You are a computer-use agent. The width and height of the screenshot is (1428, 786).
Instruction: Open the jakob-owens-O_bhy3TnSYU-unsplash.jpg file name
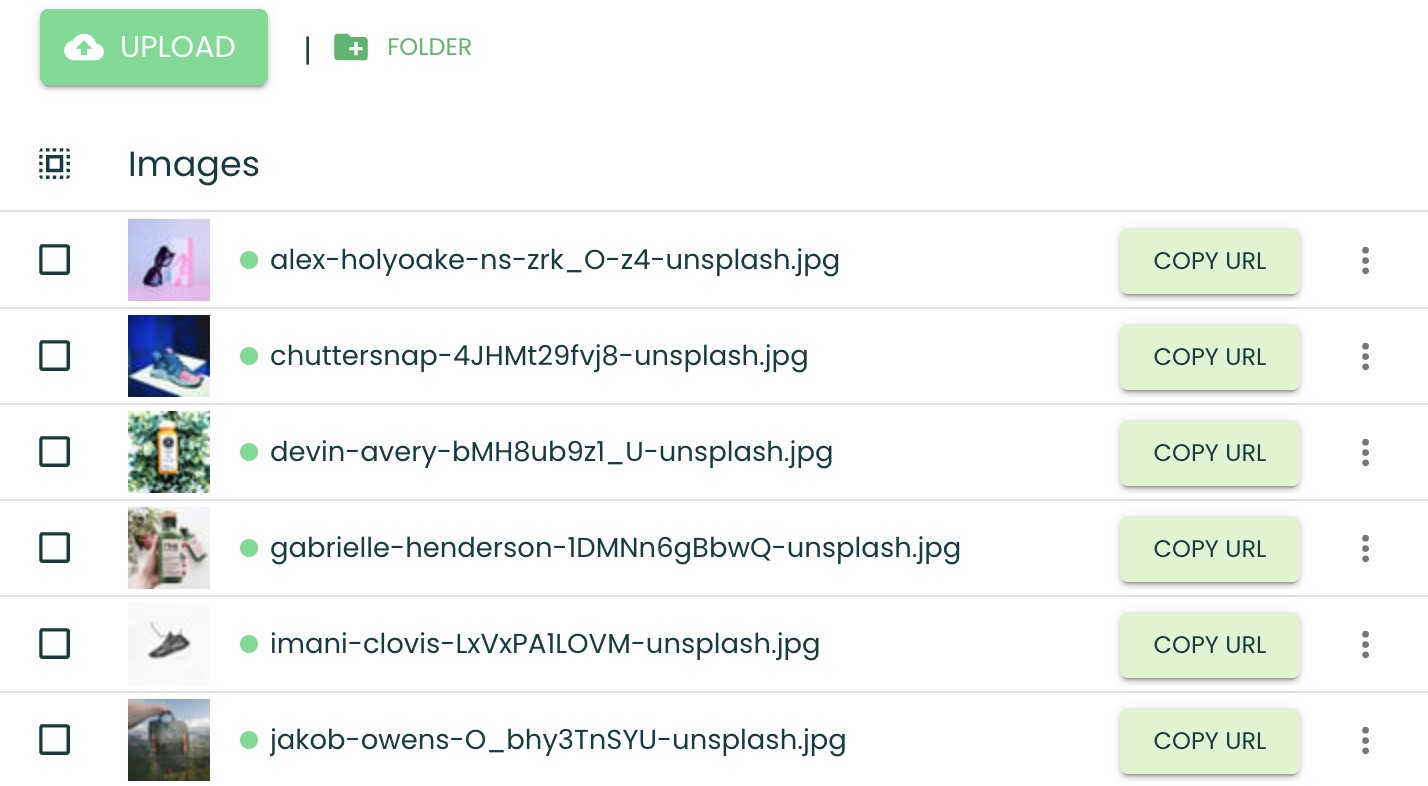pos(558,741)
